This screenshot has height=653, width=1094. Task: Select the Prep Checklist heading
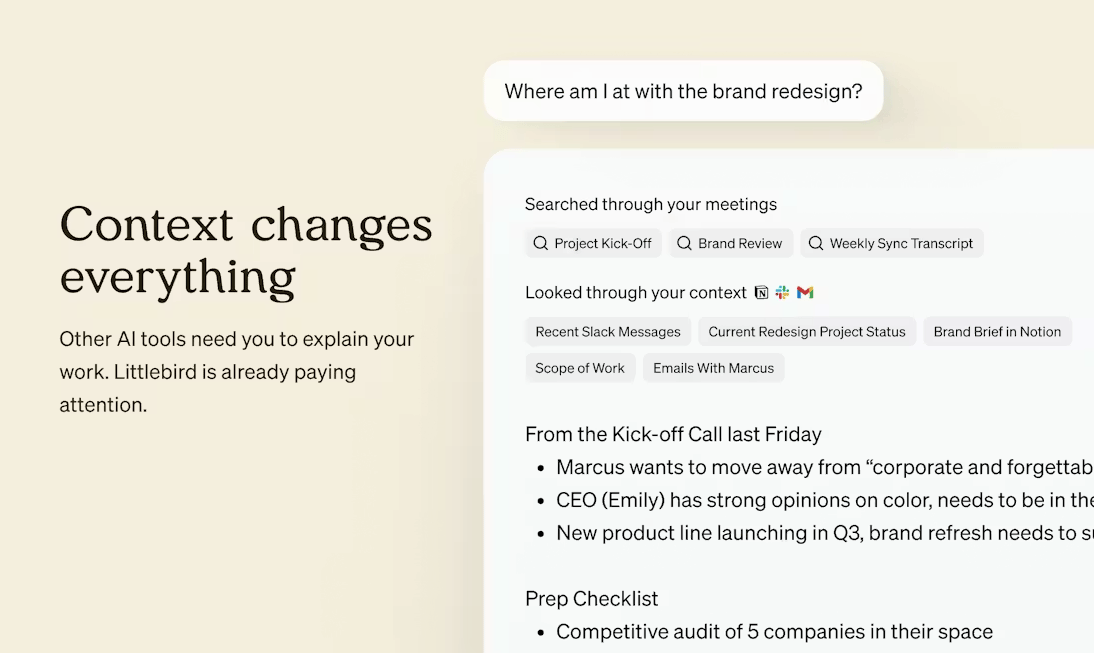click(x=592, y=599)
